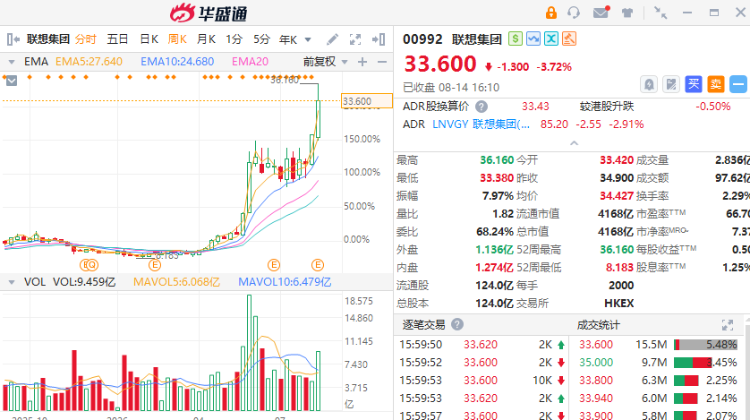Switch to 五日 five-day chart
750x420 pixels.
(x=117, y=39)
